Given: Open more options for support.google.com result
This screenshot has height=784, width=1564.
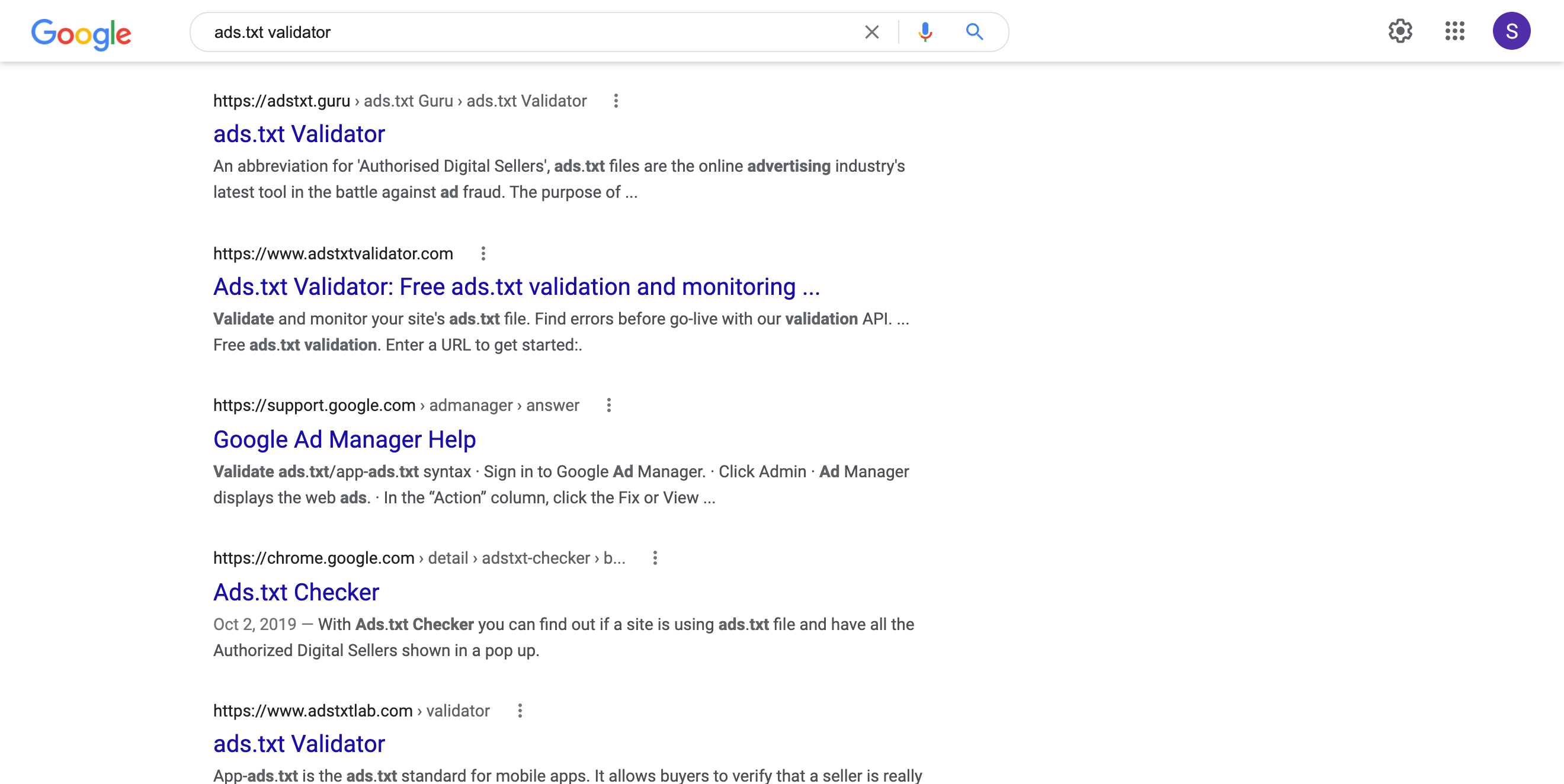Looking at the screenshot, I should (x=608, y=406).
